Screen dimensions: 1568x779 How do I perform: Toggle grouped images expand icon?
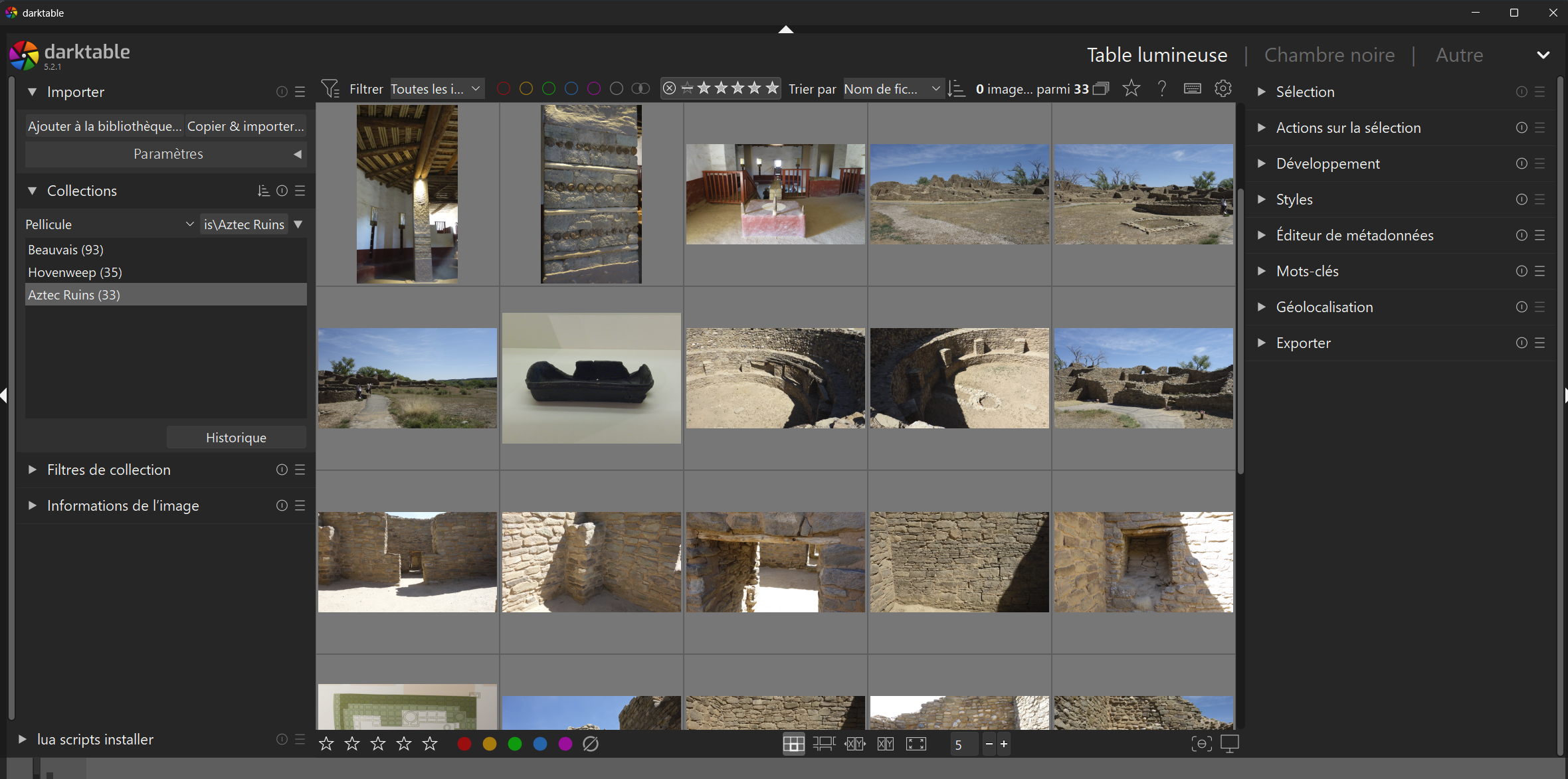pyautogui.click(x=1101, y=88)
